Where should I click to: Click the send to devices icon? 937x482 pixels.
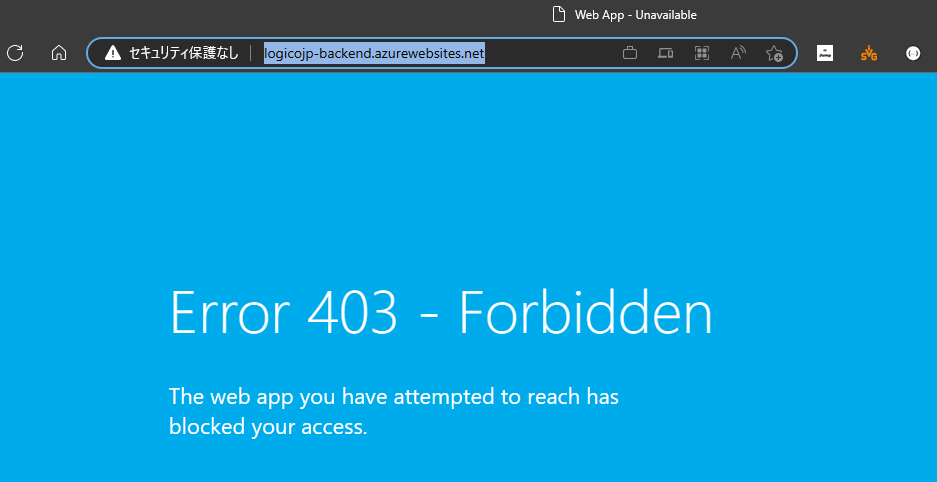click(666, 53)
